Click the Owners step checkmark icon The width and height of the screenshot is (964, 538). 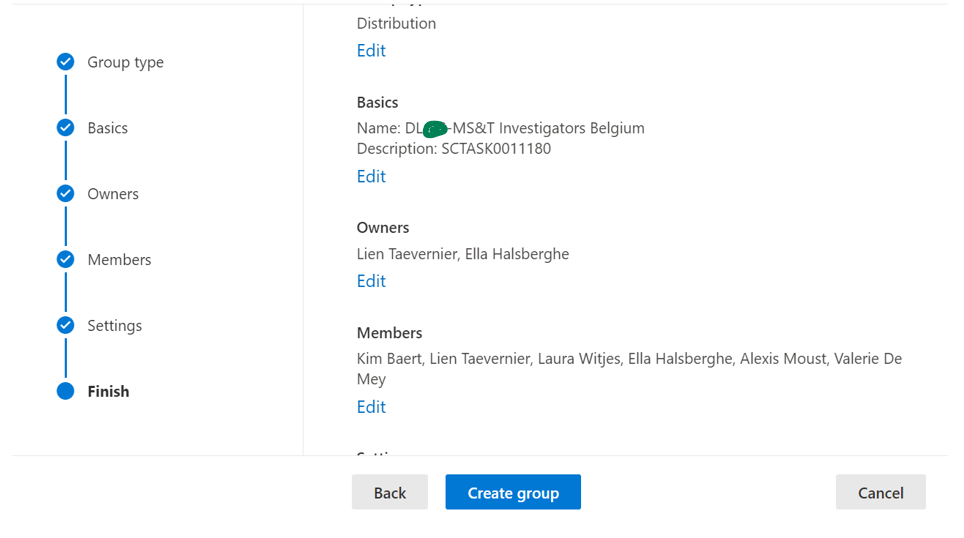click(65, 194)
